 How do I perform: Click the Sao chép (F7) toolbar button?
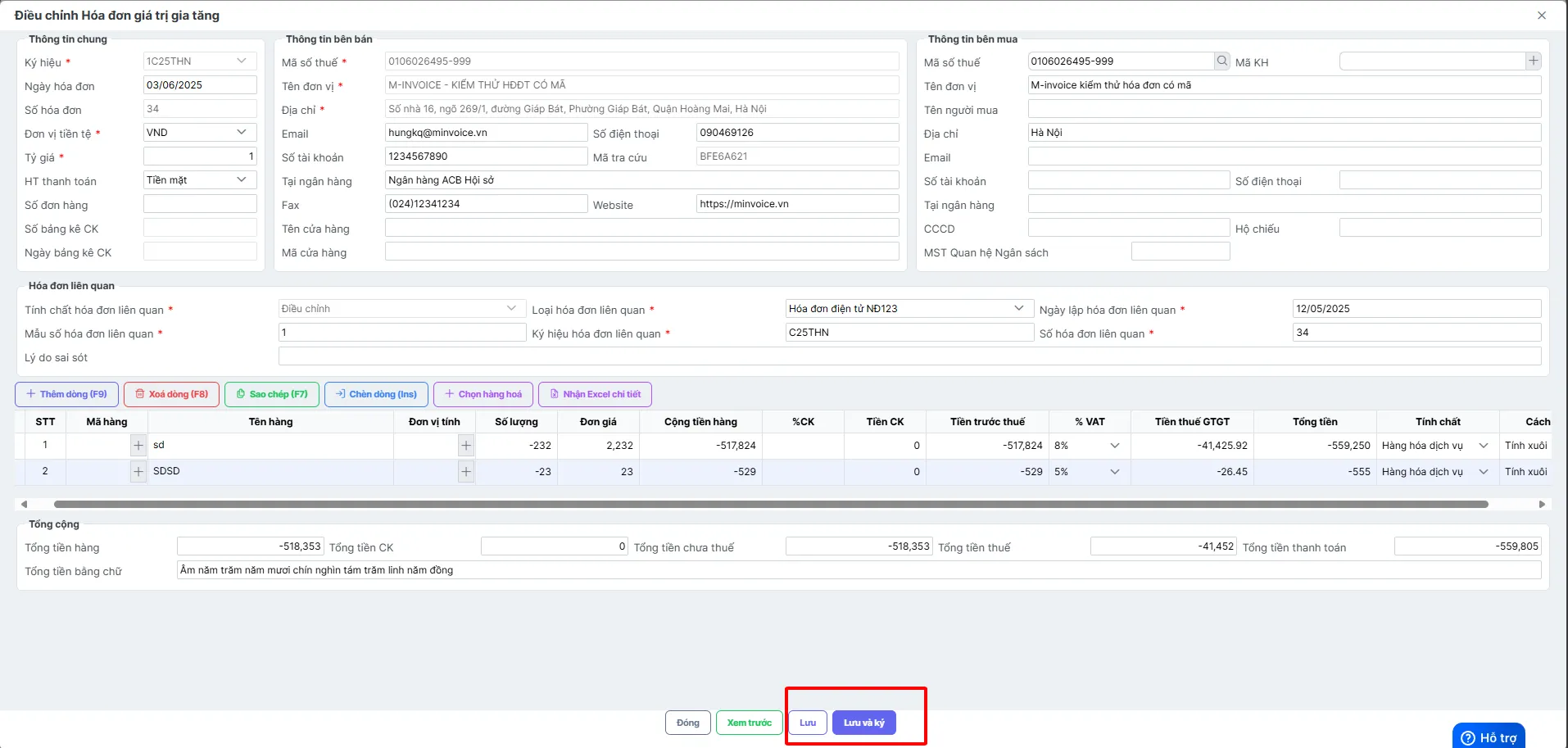click(272, 394)
